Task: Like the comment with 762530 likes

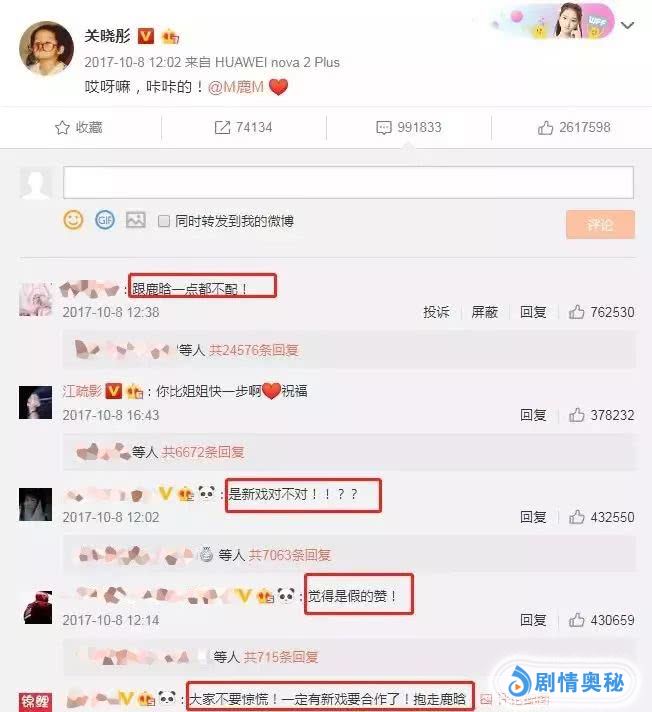Action: click(x=602, y=312)
